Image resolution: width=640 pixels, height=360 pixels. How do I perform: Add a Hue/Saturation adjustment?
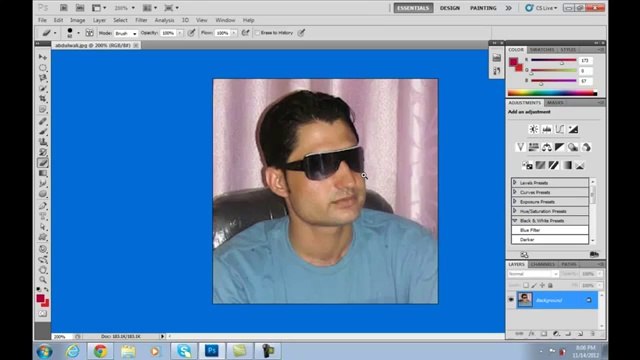(x=533, y=147)
